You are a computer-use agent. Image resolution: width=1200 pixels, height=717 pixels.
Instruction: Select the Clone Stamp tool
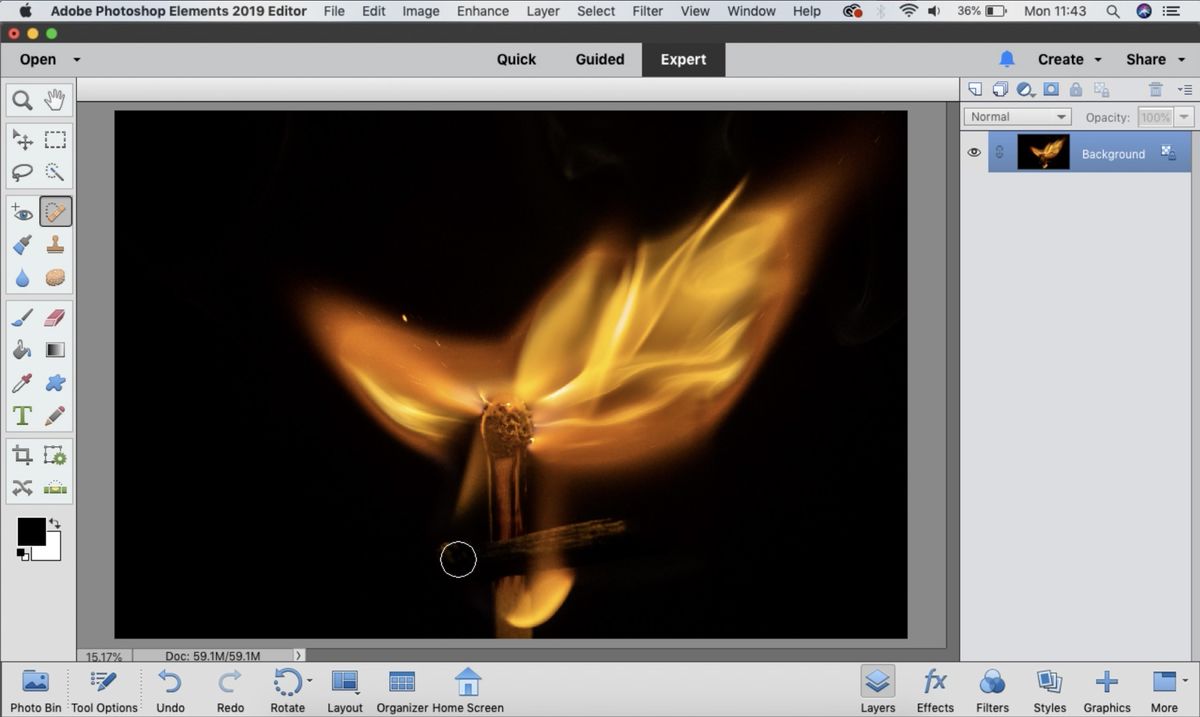pos(55,244)
